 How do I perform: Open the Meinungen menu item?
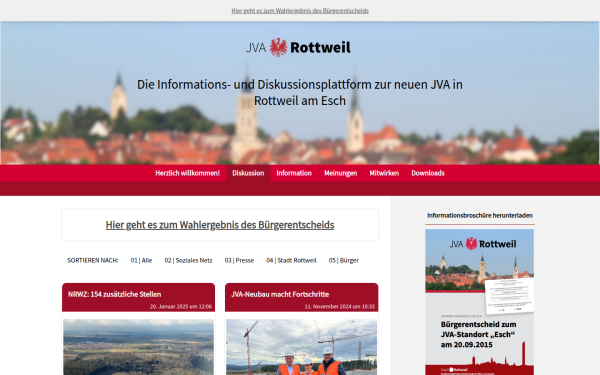tap(341, 173)
